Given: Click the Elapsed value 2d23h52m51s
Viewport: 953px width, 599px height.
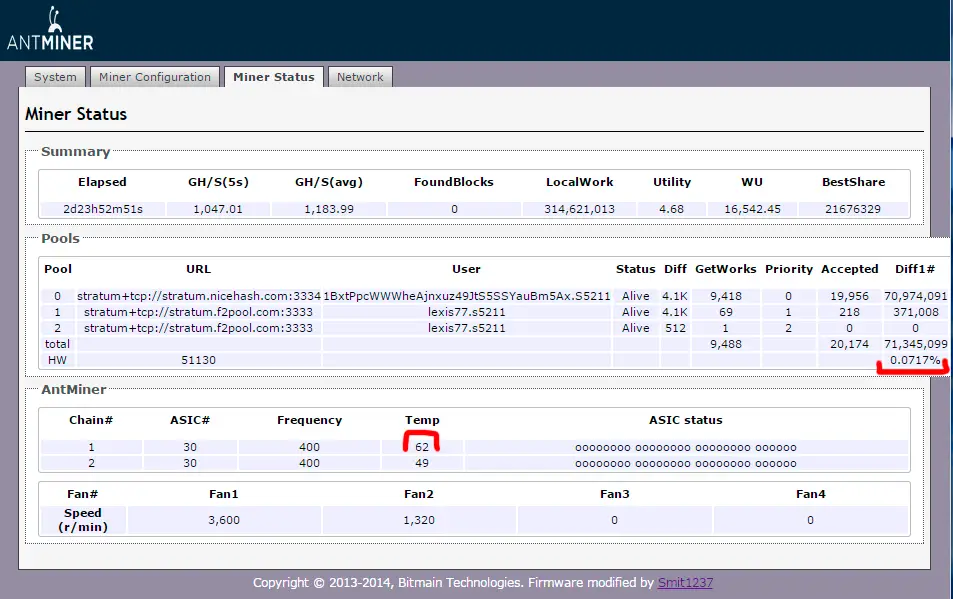Looking at the screenshot, I should coord(103,209).
